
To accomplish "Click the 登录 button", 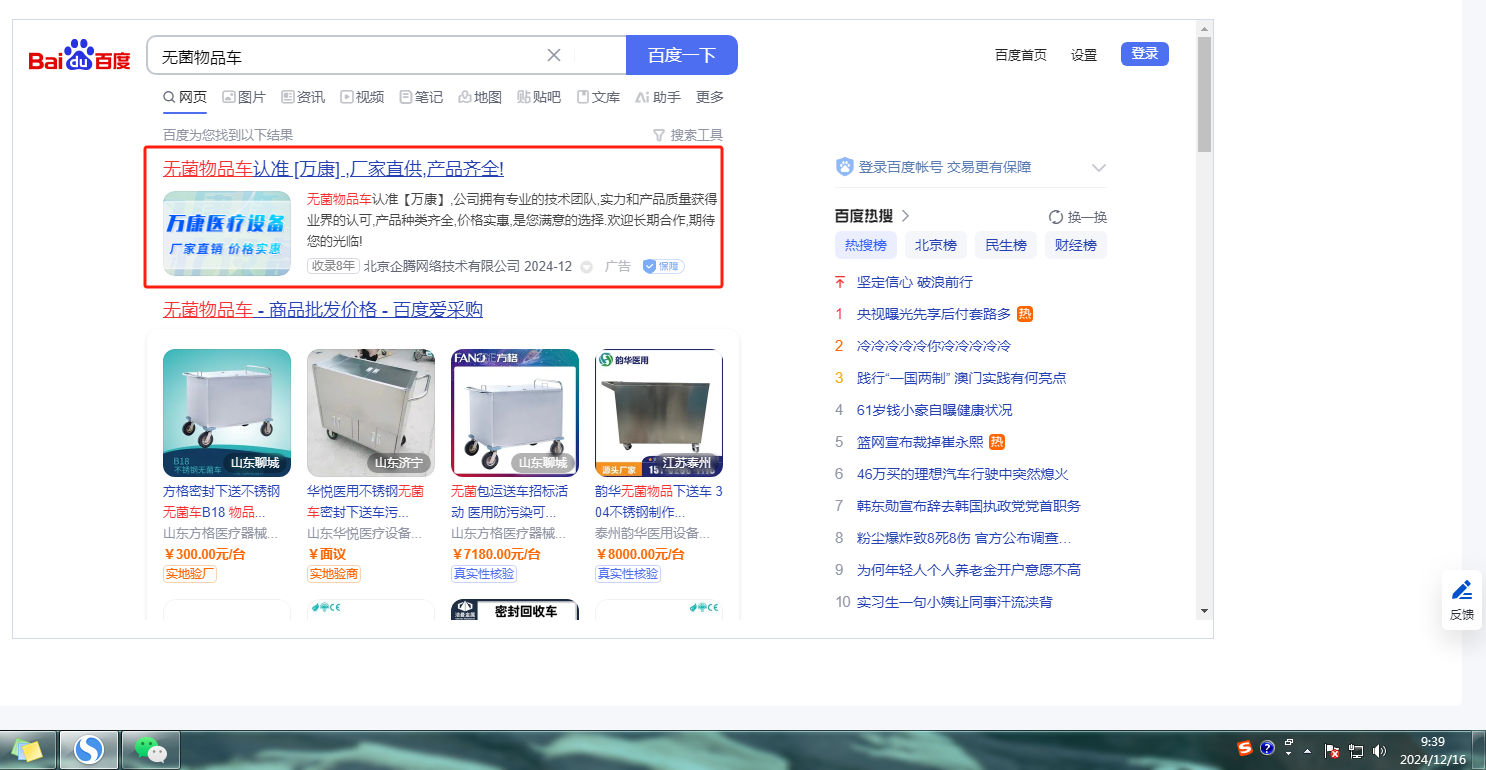I will point(1145,54).
